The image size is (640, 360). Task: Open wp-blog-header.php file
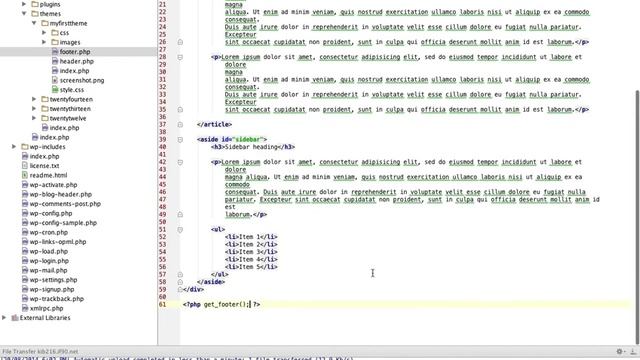60,194
